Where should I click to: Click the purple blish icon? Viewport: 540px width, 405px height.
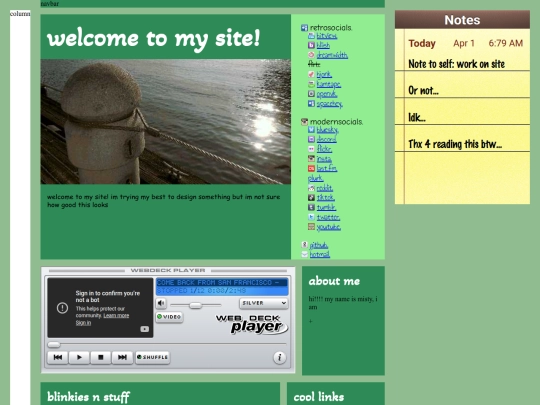click(x=311, y=45)
